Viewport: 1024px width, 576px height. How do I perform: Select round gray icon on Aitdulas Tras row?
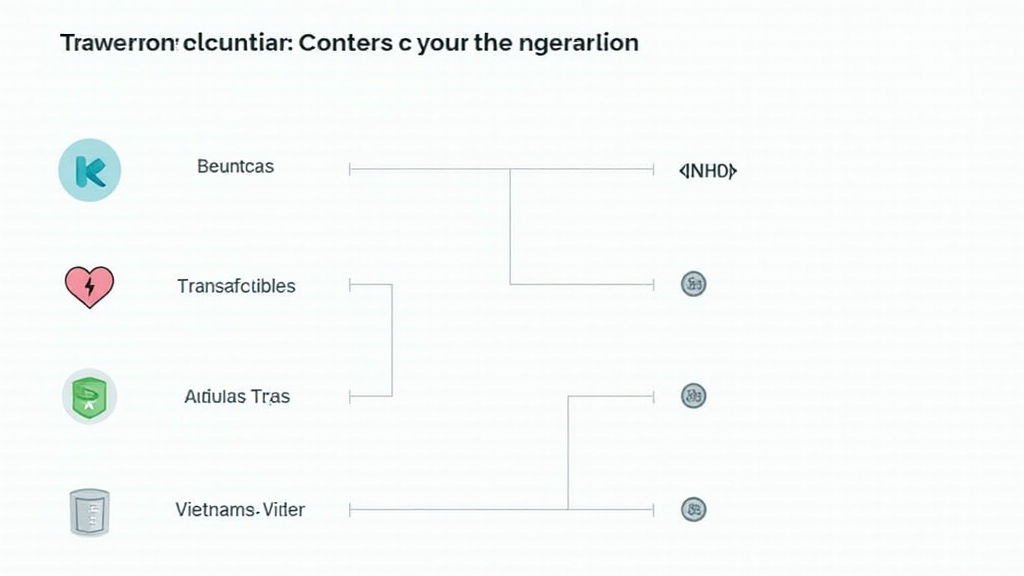click(x=693, y=395)
